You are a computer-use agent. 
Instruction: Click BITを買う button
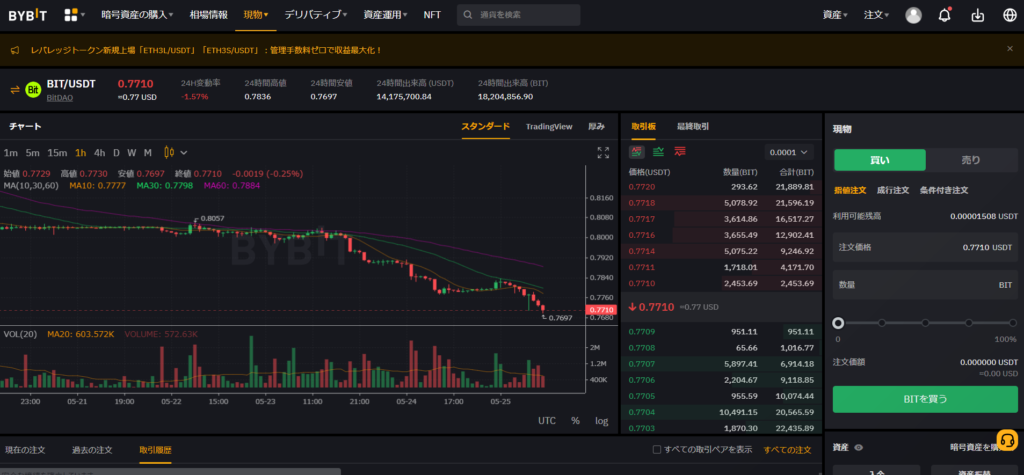click(925, 399)
